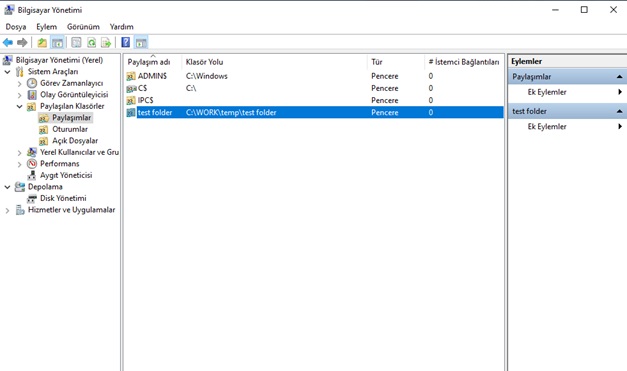Select the C$ share row

314,88
